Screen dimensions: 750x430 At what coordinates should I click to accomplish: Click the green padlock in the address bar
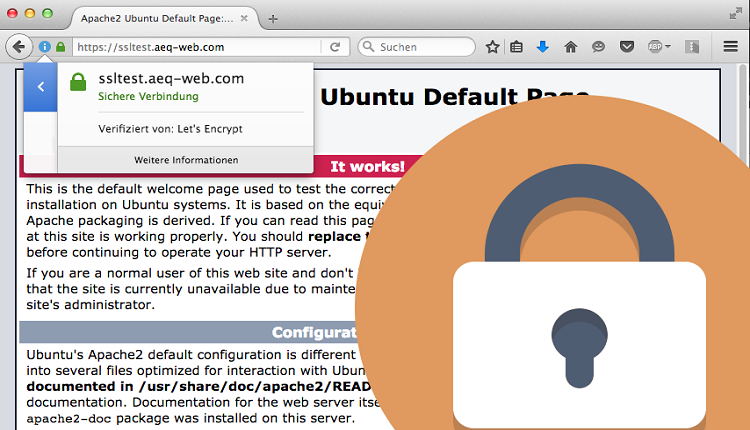tap(60, 47)
